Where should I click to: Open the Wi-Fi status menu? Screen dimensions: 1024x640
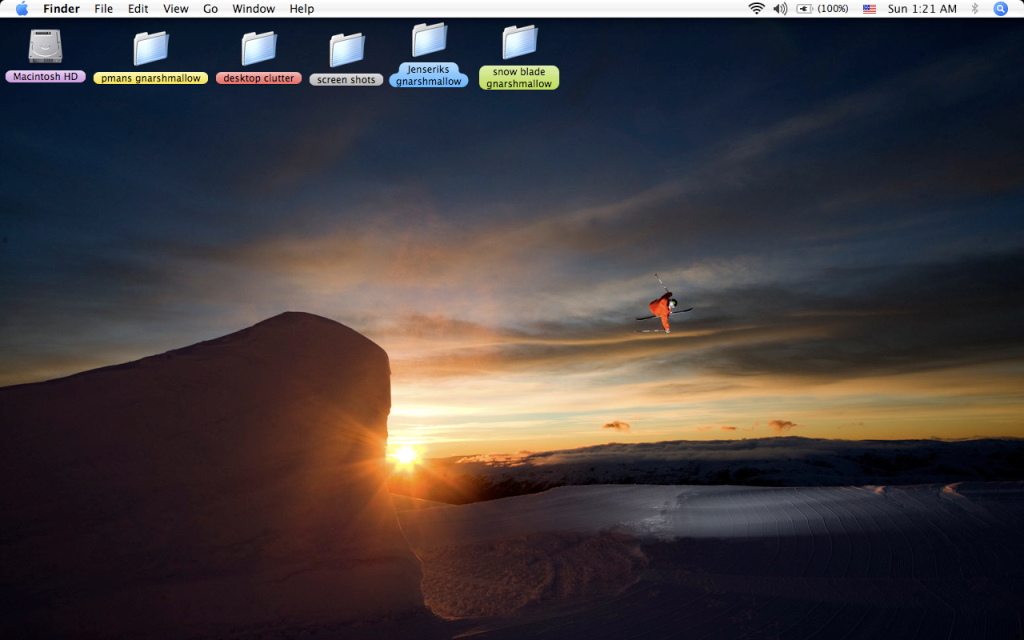[756, 9]
